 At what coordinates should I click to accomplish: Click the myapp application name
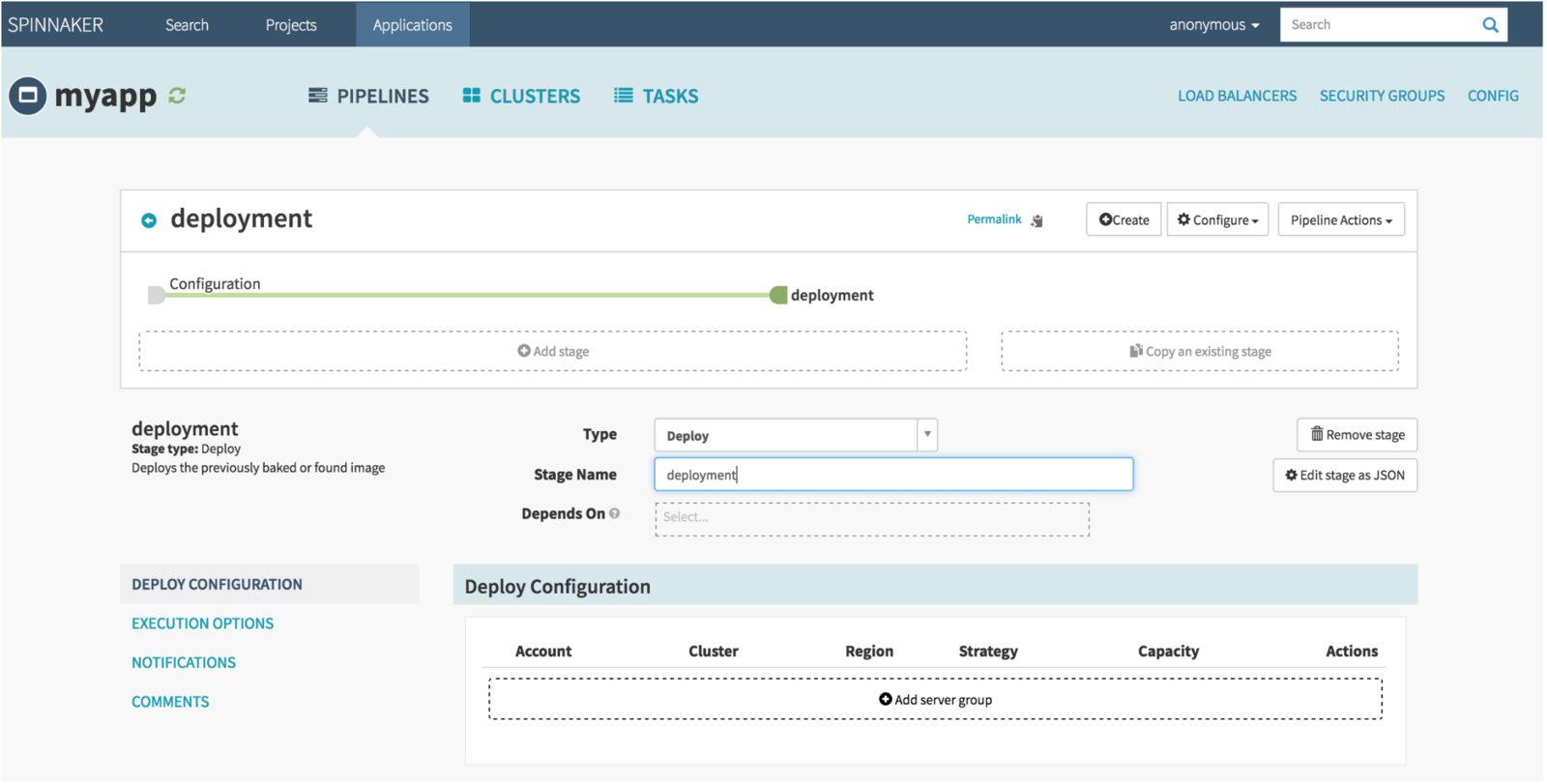click(105, 96)
